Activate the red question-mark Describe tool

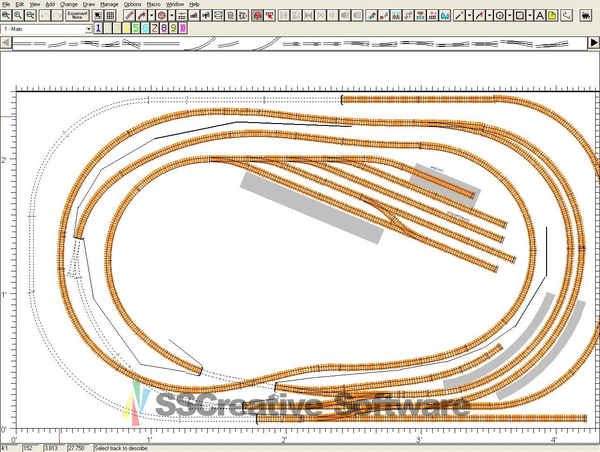click(x=258, y=16)
